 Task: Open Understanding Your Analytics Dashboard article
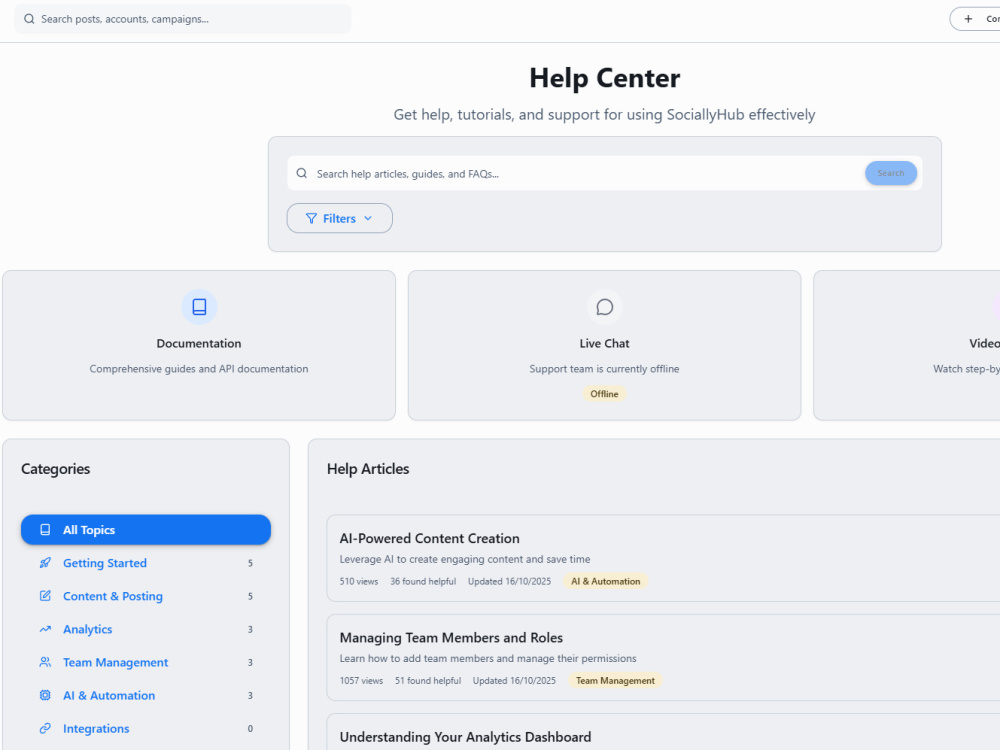pyautogui.click(x=663, y=732)
